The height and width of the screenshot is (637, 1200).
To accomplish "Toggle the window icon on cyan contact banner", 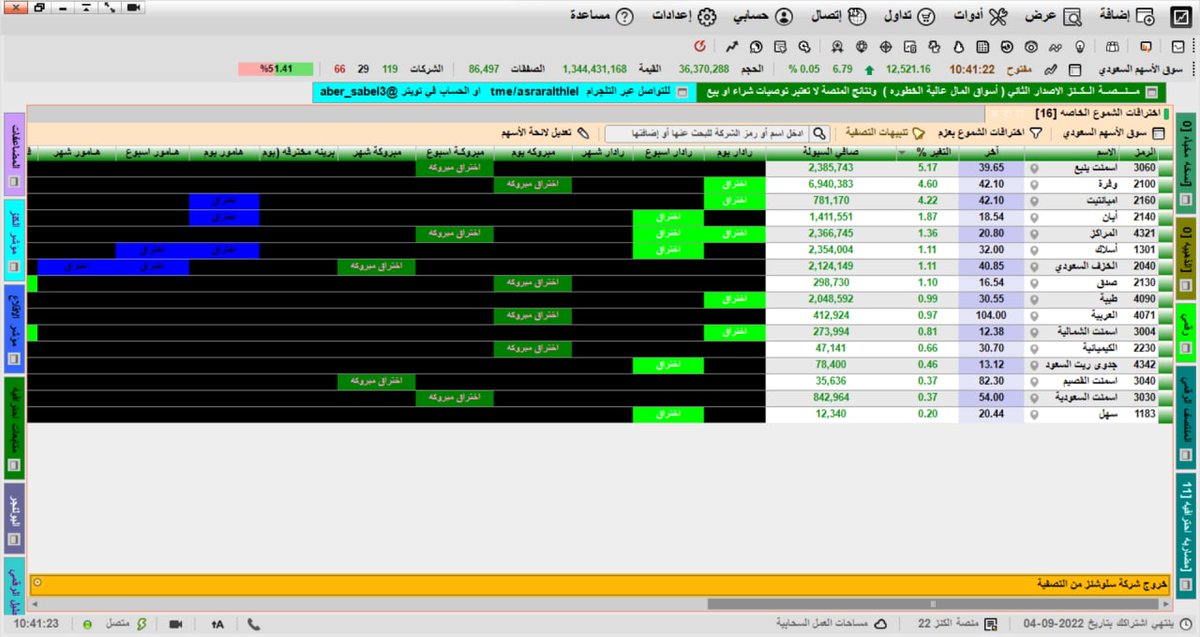I will tap(681, 92).
